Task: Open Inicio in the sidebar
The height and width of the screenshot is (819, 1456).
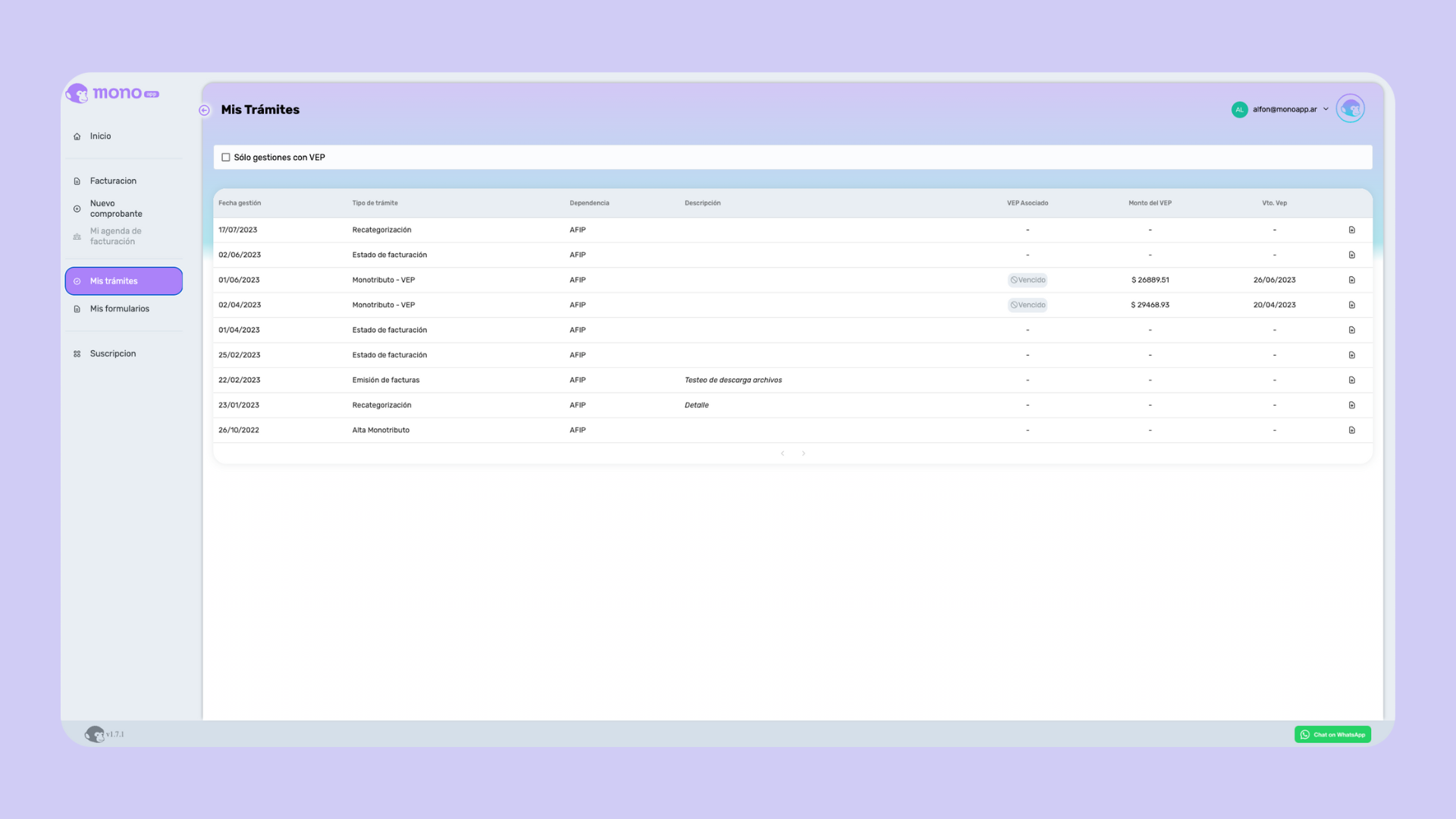Action: click(x=100, y=136)
